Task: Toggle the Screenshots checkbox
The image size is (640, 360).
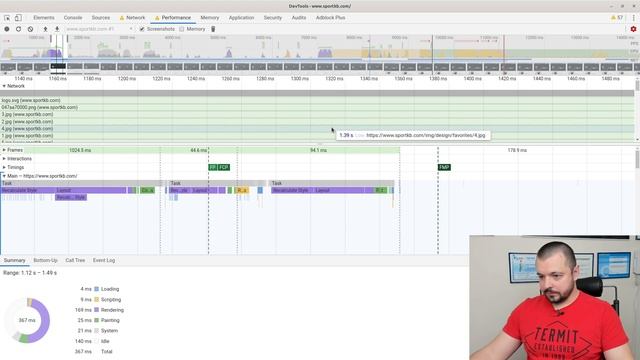Action: click(x=142, y=29)
